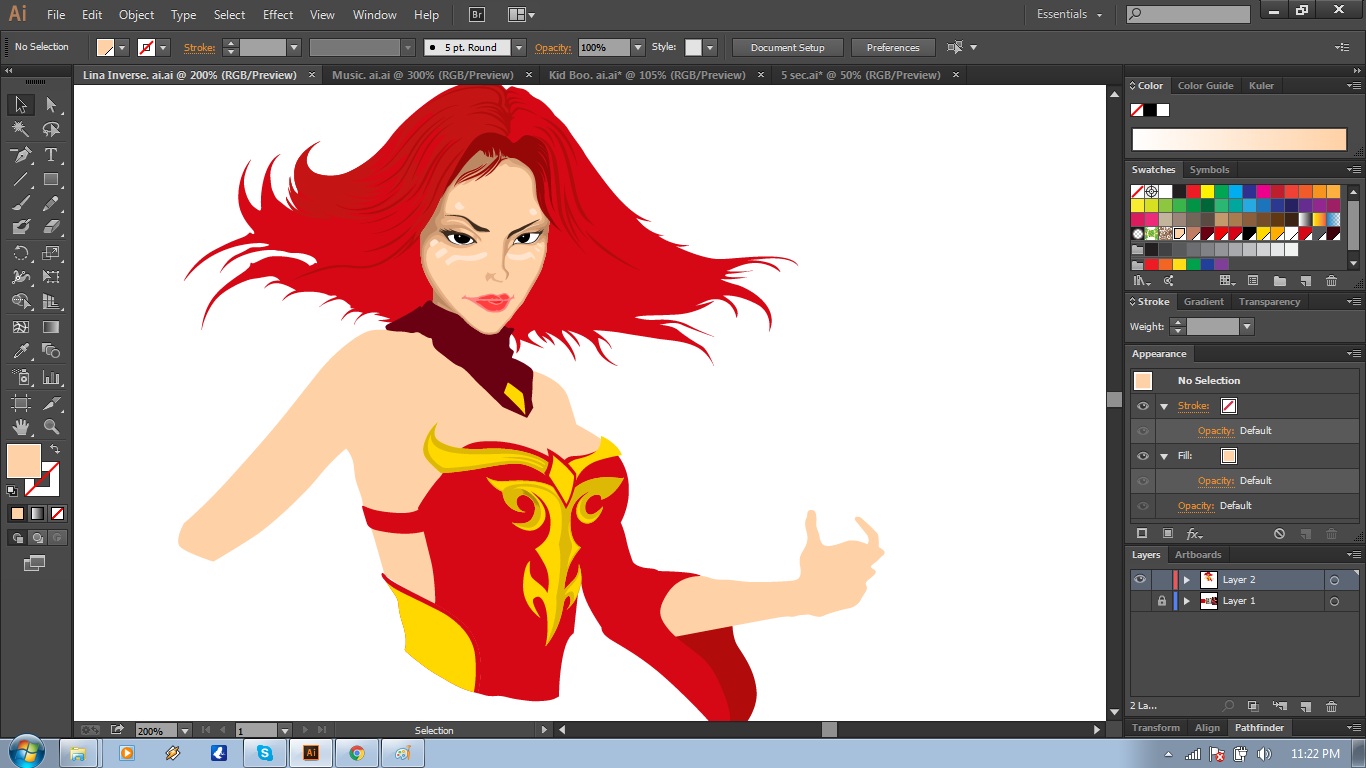Screen dimensions: 1366x768
Task: Open the File menu
Action: pyautogui.click(x=56, y=15)
